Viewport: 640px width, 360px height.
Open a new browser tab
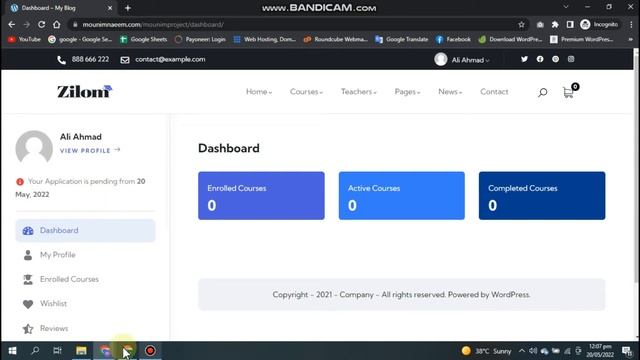[128, 8]
